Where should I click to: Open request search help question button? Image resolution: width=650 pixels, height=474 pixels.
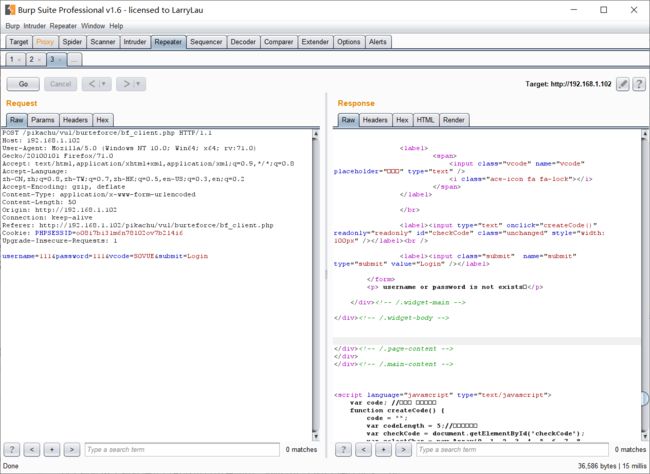tap(12, 449)
